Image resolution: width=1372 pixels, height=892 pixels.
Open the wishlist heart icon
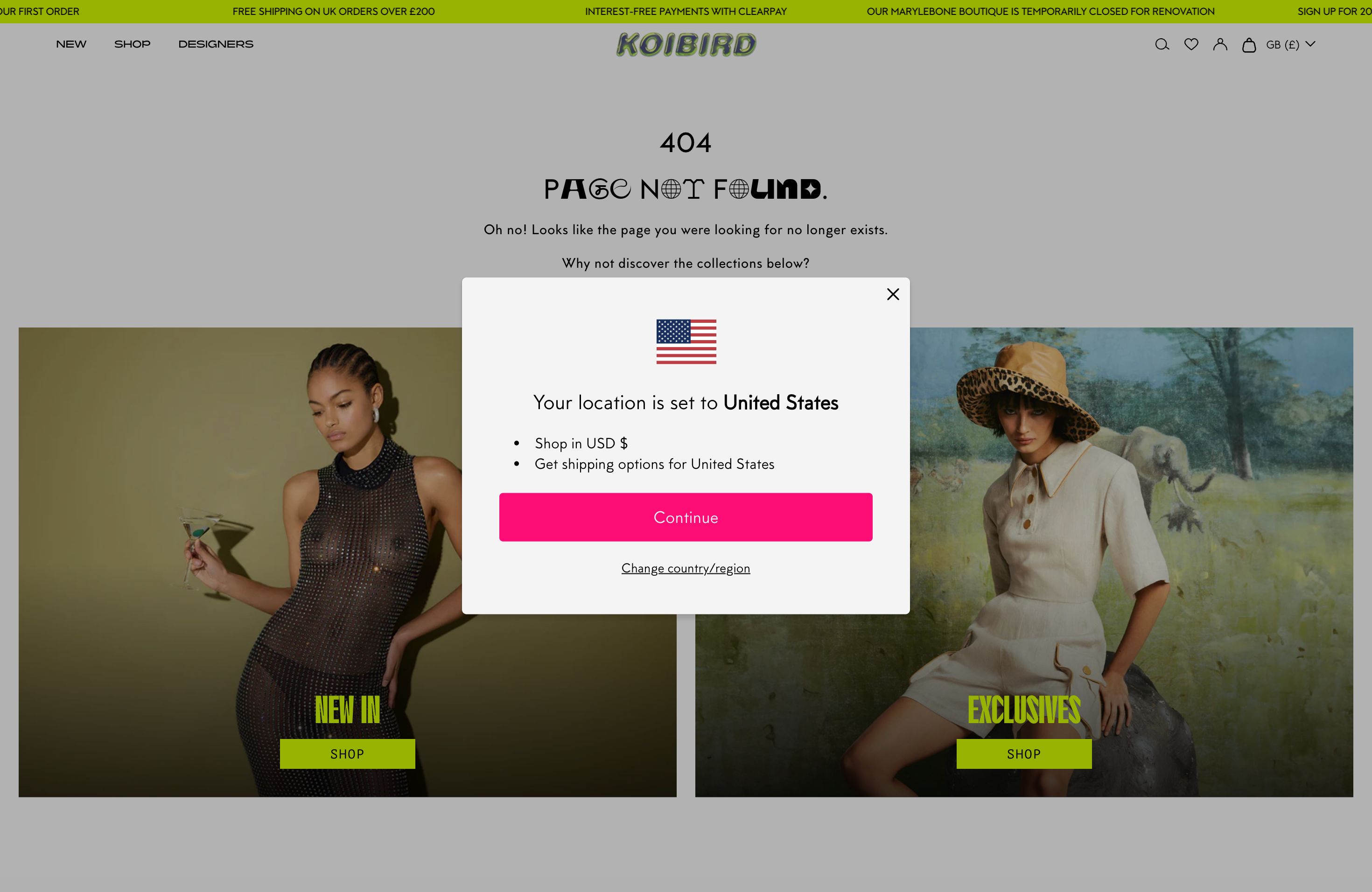pos(1191,44)
